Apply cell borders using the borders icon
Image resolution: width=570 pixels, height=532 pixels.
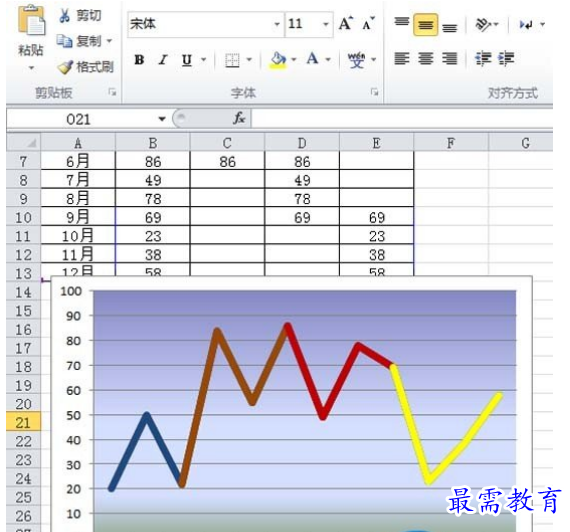232,60
